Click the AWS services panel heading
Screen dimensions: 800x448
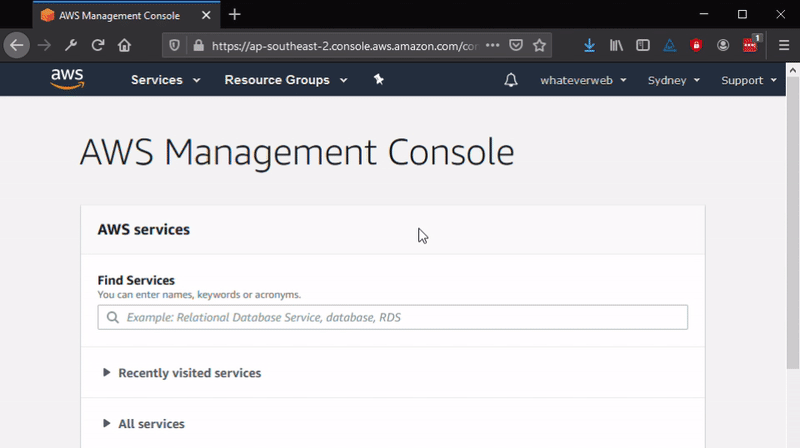click(x=143, y=230)
